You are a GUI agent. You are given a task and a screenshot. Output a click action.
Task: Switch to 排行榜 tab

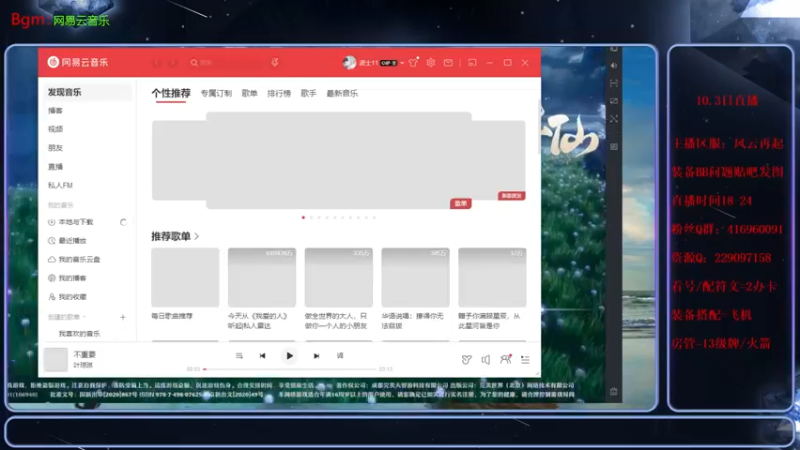pos(279,93)
